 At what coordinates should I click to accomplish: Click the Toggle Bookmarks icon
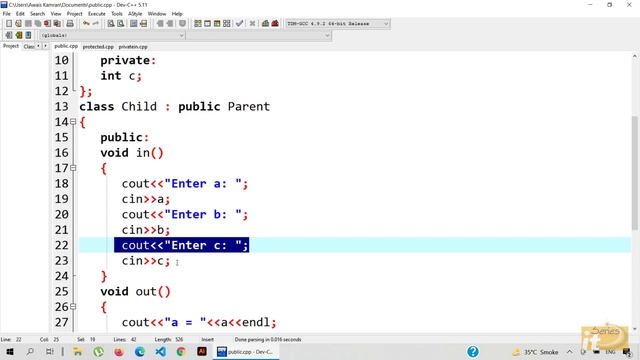(x=18, y=35)
